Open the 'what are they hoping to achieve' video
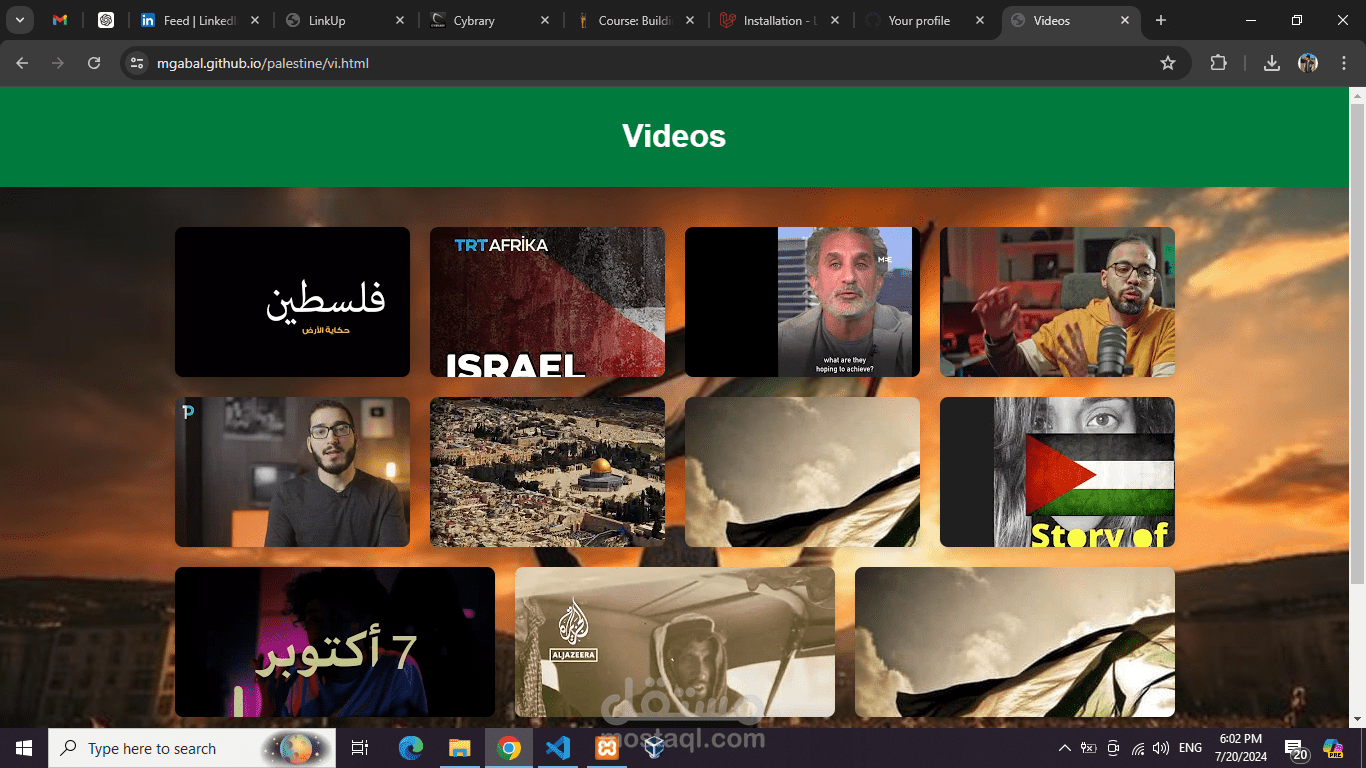This screenshot has height=768, width=1366. [802, 302]
